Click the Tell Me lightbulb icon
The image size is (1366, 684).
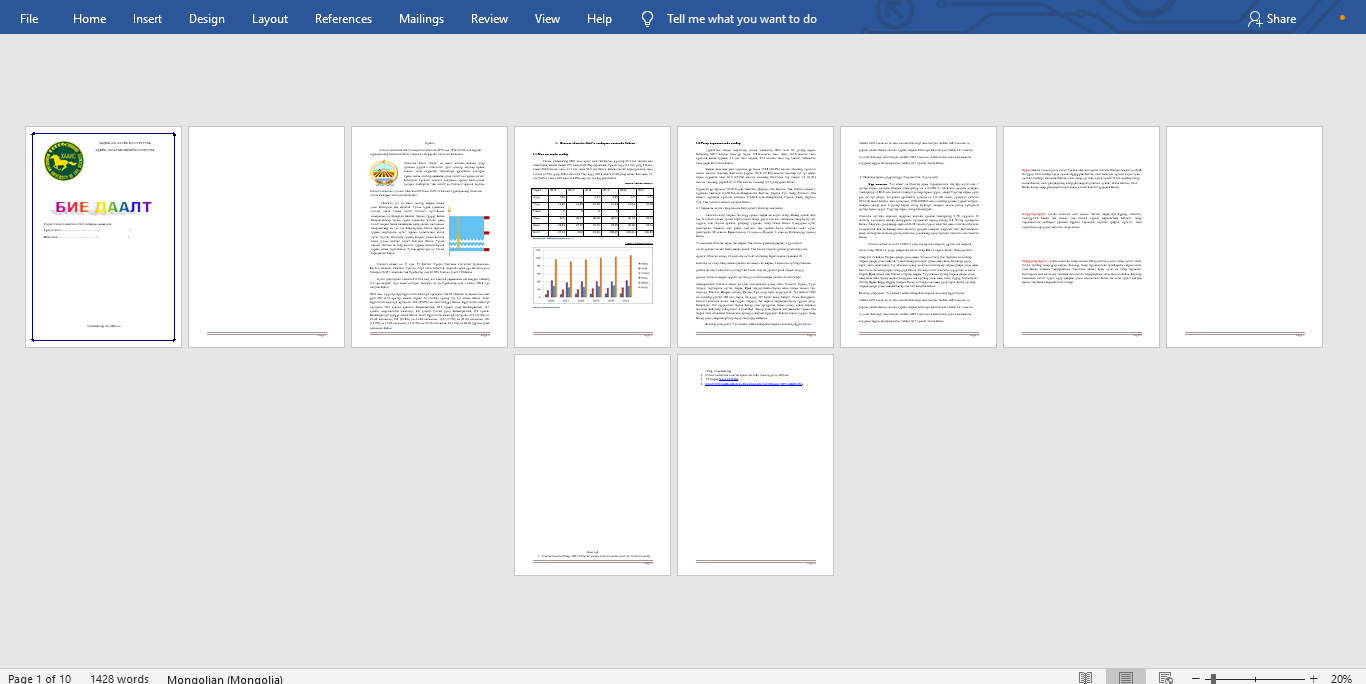pos(647,19)
